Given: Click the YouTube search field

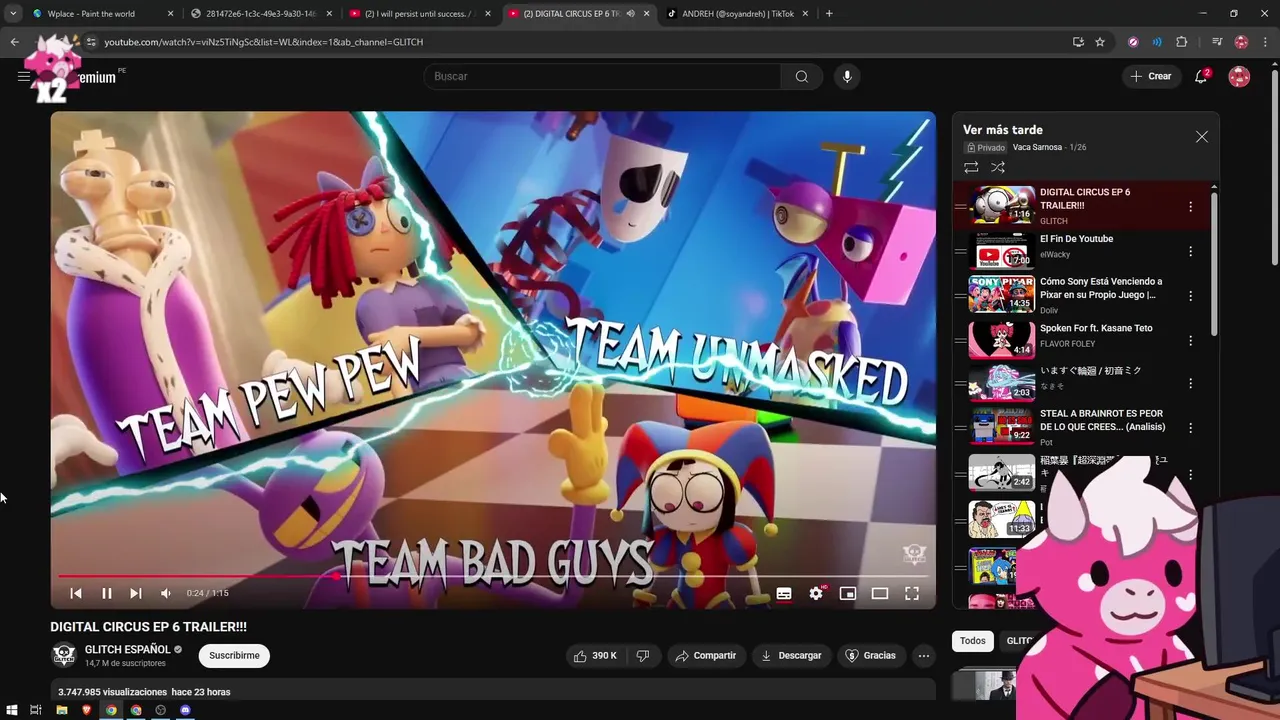Looking at the screenshot, I should click(x=603, y=77).
